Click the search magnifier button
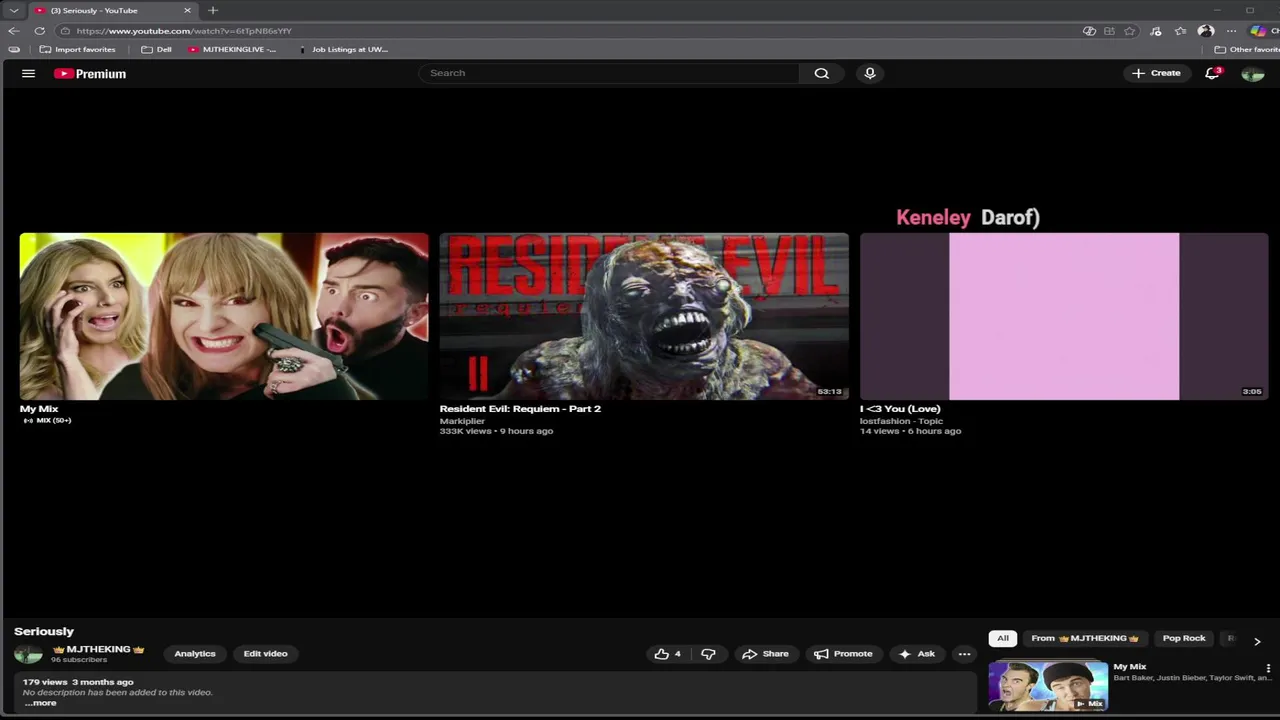Screen dimensions: 1280x720 click(821, 73)
